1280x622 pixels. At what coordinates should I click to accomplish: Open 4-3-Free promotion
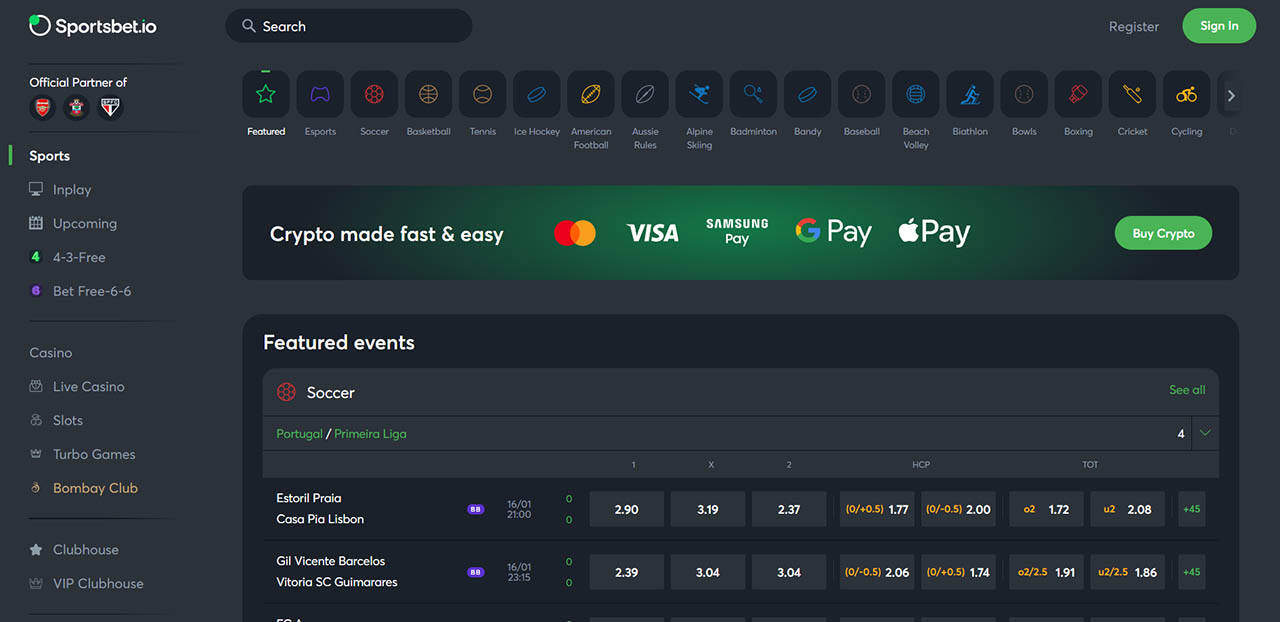click(x=67, y=257)
